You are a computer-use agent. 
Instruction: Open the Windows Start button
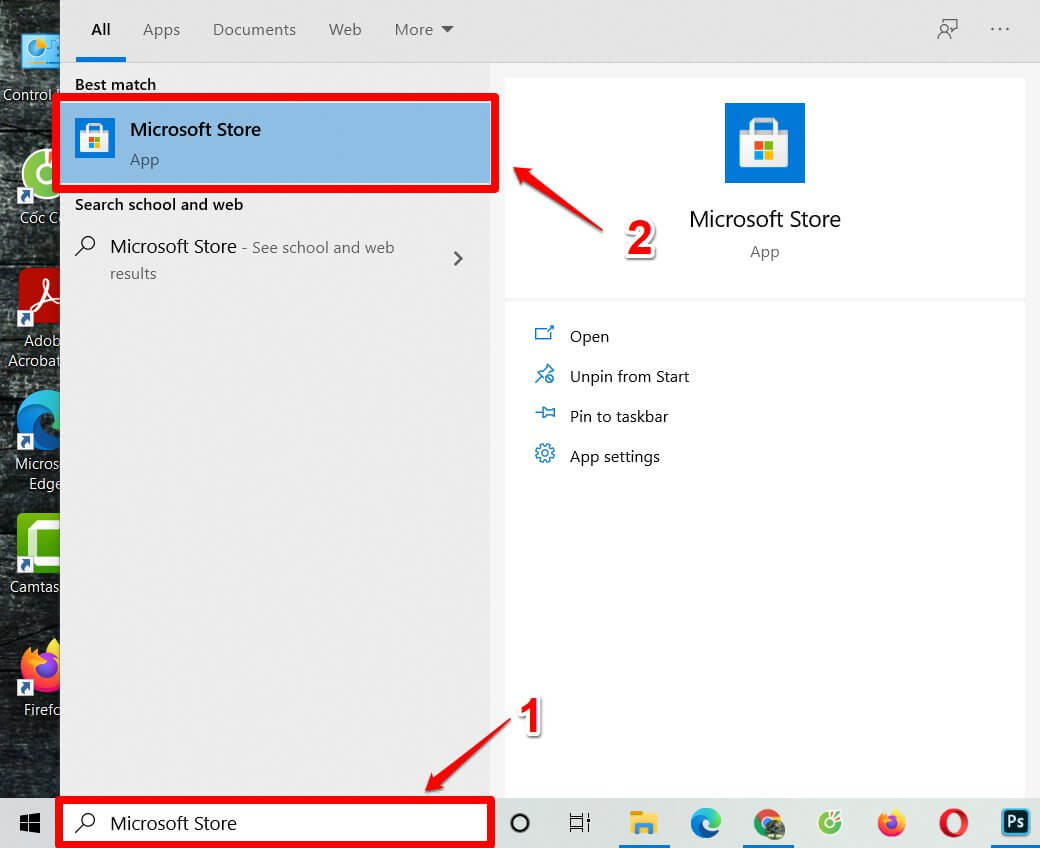click(x=30, y=823)
